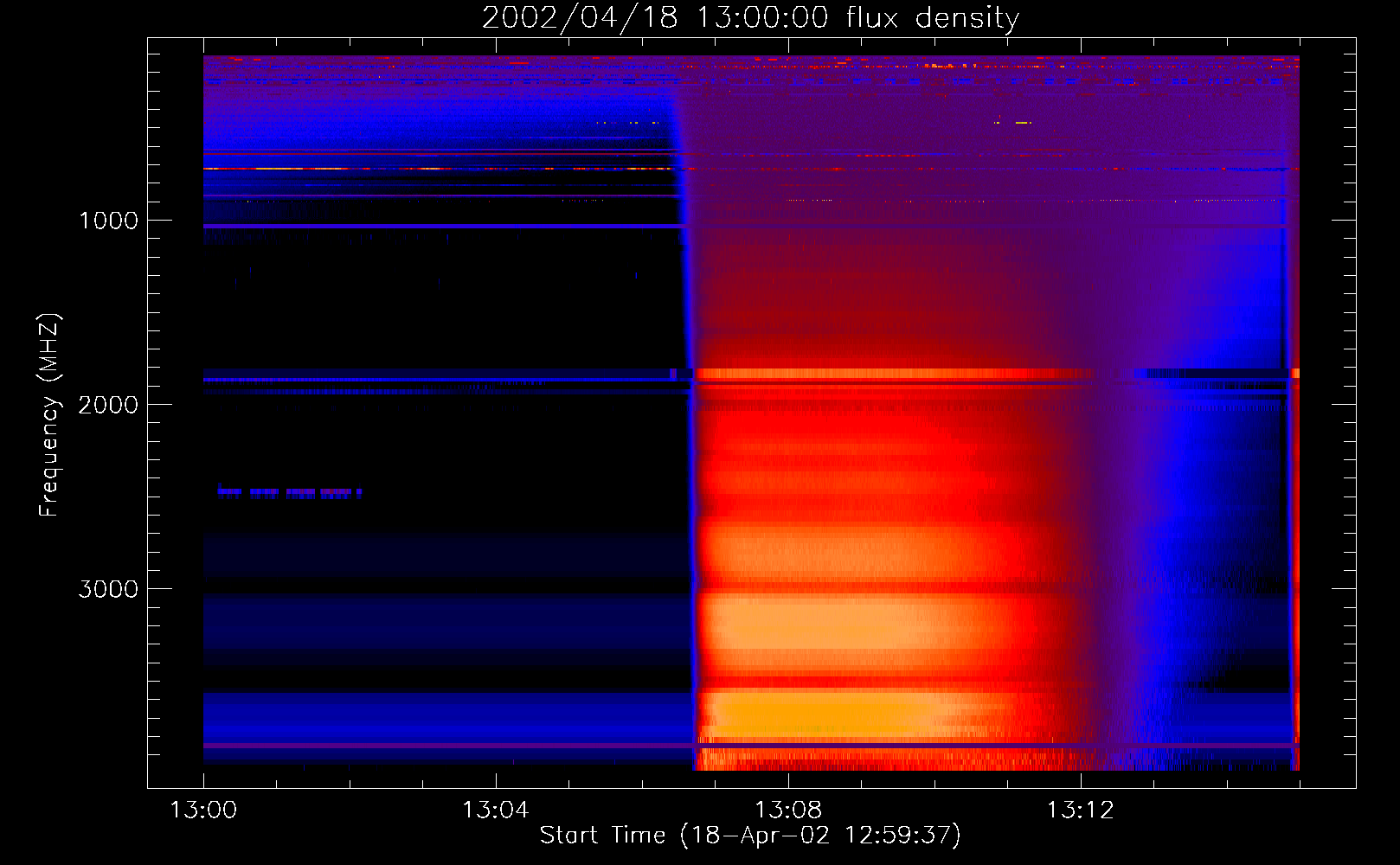Click the 'Start Time (18-Apr-02 12:59:37)' label
Screen dimensions: 1400x865
point(750,836)
